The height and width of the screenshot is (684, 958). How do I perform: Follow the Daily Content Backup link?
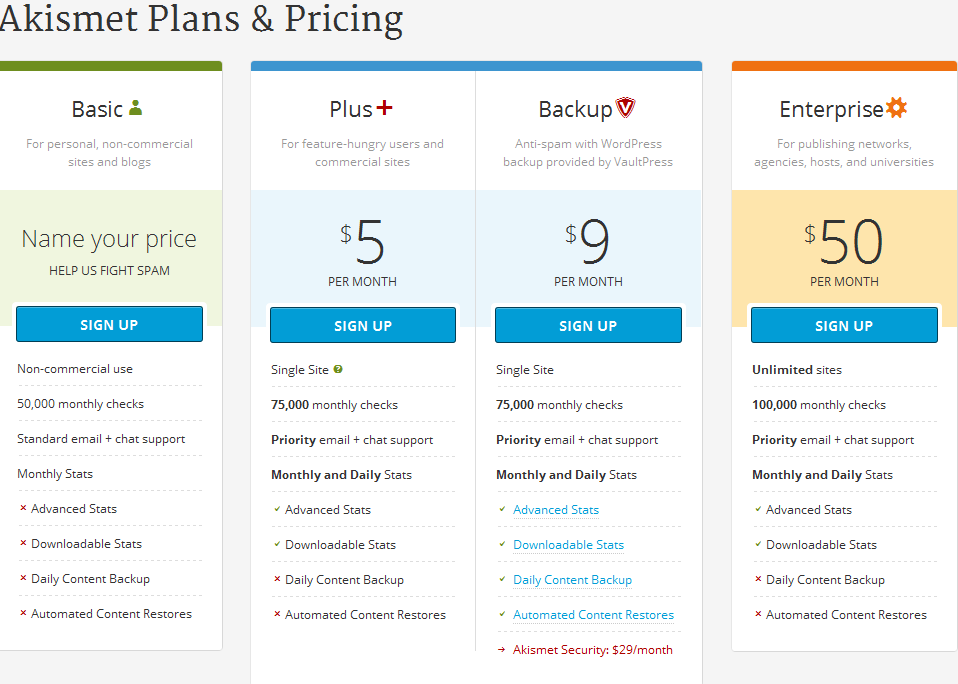coord(572,580)
